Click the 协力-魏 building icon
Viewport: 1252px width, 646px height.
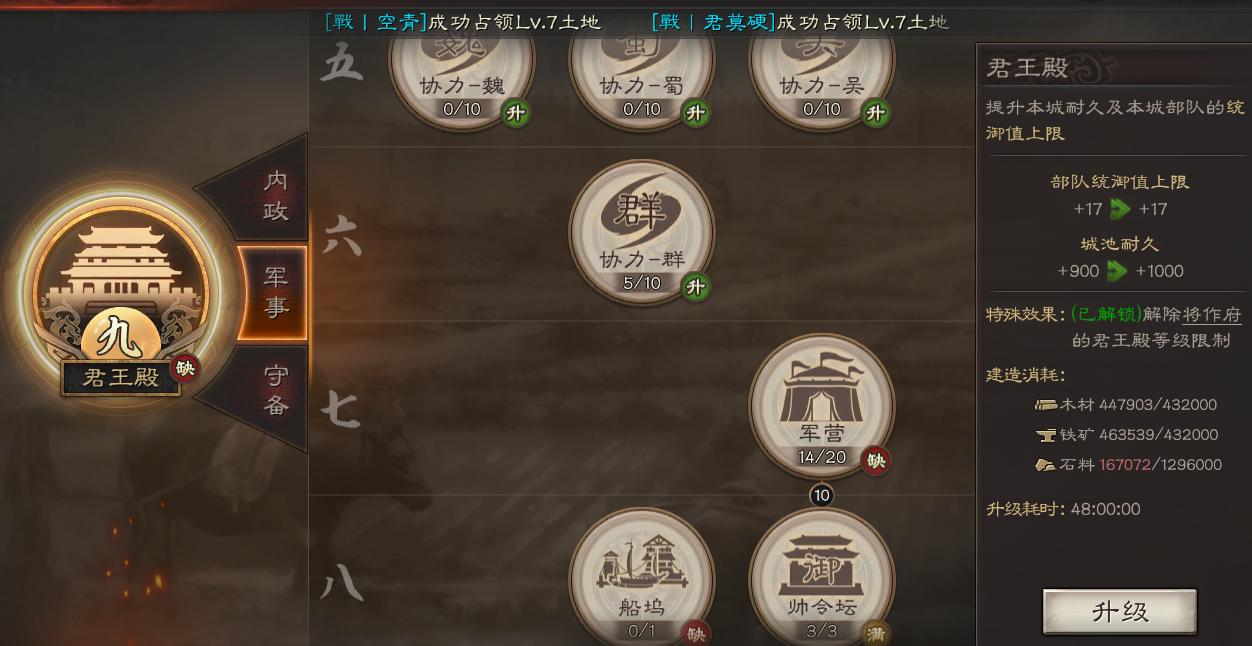[461, 68]
